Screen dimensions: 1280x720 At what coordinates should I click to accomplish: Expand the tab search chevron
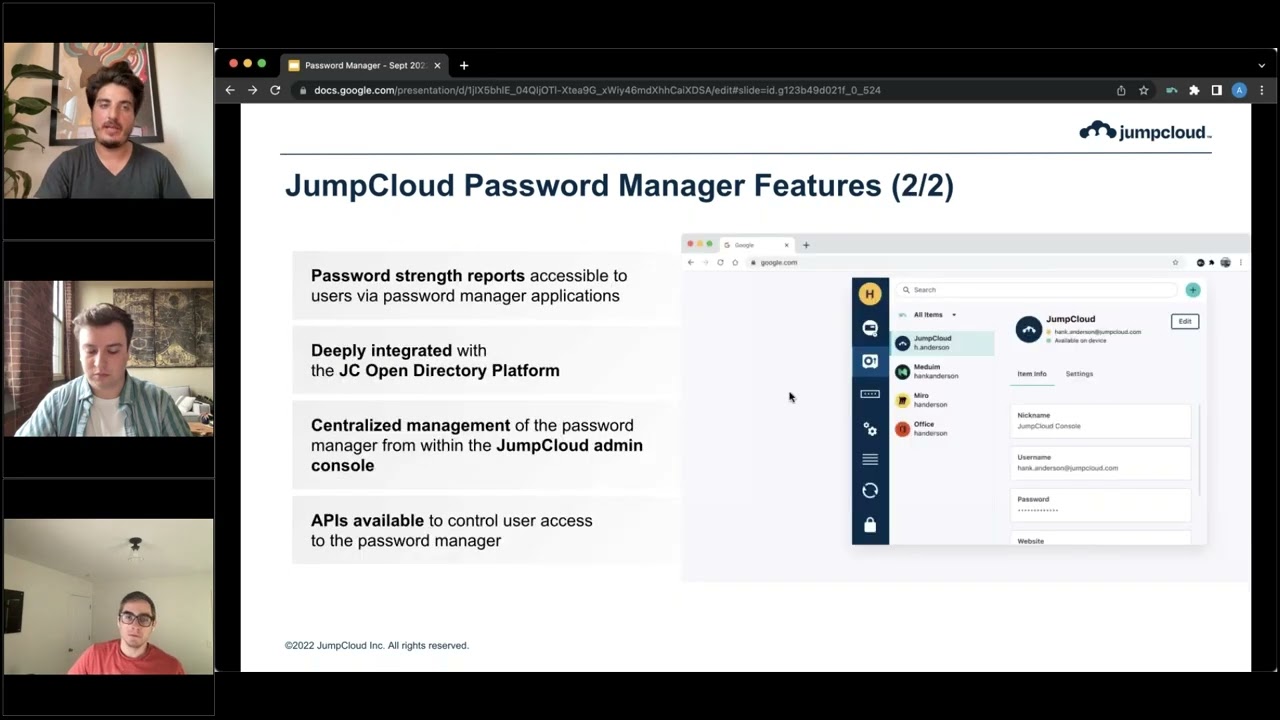[x=1261, y=66]
